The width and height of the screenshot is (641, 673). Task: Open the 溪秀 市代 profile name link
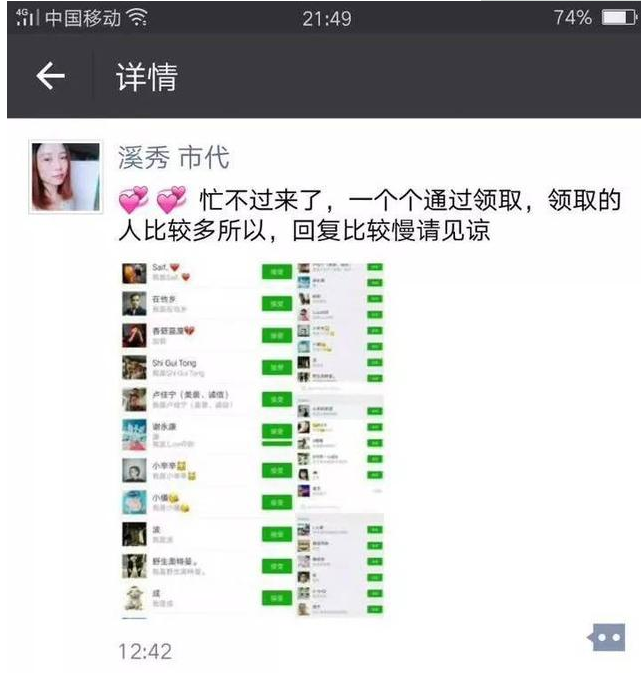coord(173,157)
